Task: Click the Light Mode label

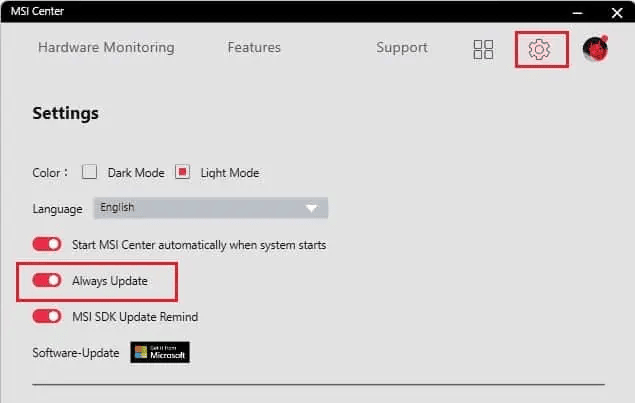Action: [230, 173]
